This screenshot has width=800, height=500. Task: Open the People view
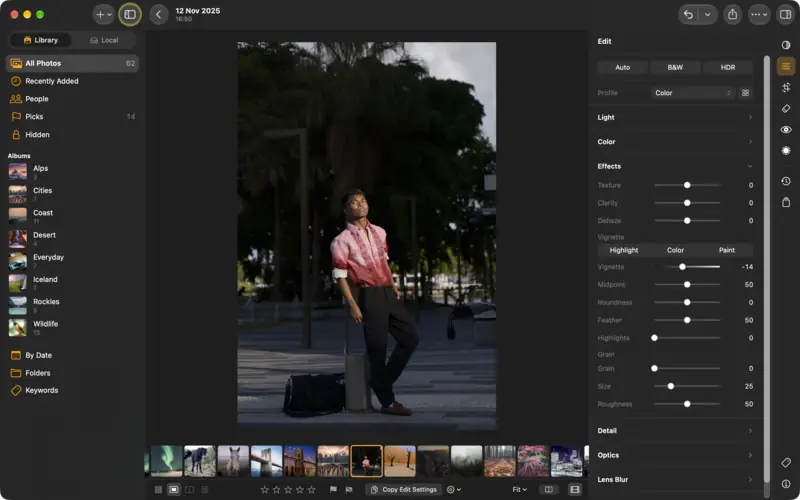click(72, 99)
